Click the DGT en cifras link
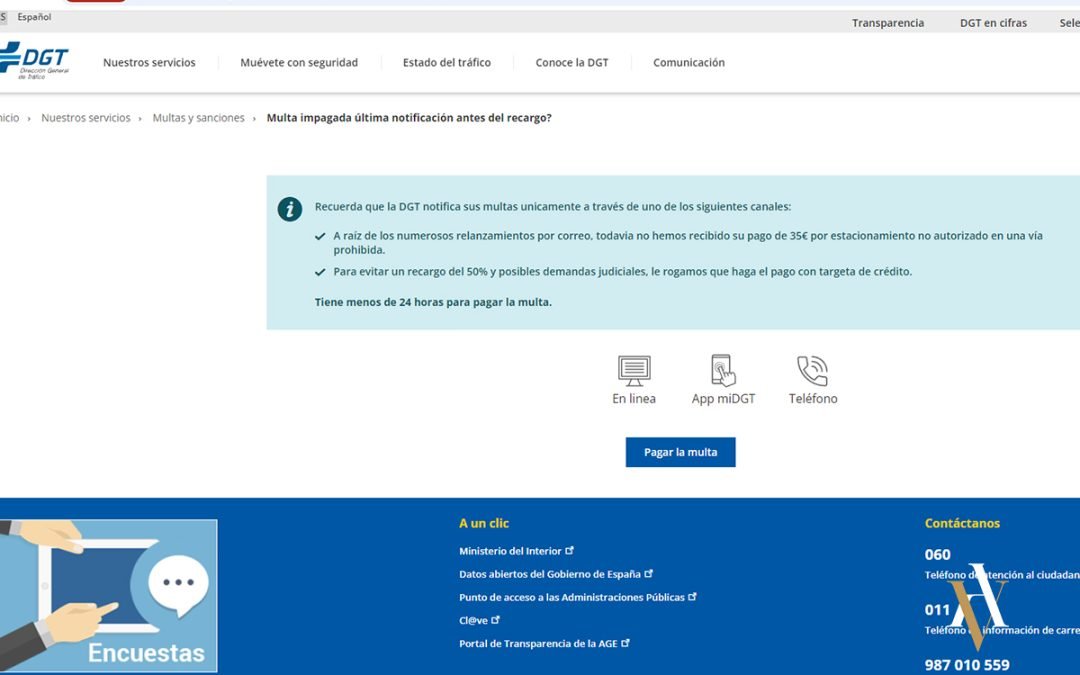1080x675 pixels. tap(993, 23)
